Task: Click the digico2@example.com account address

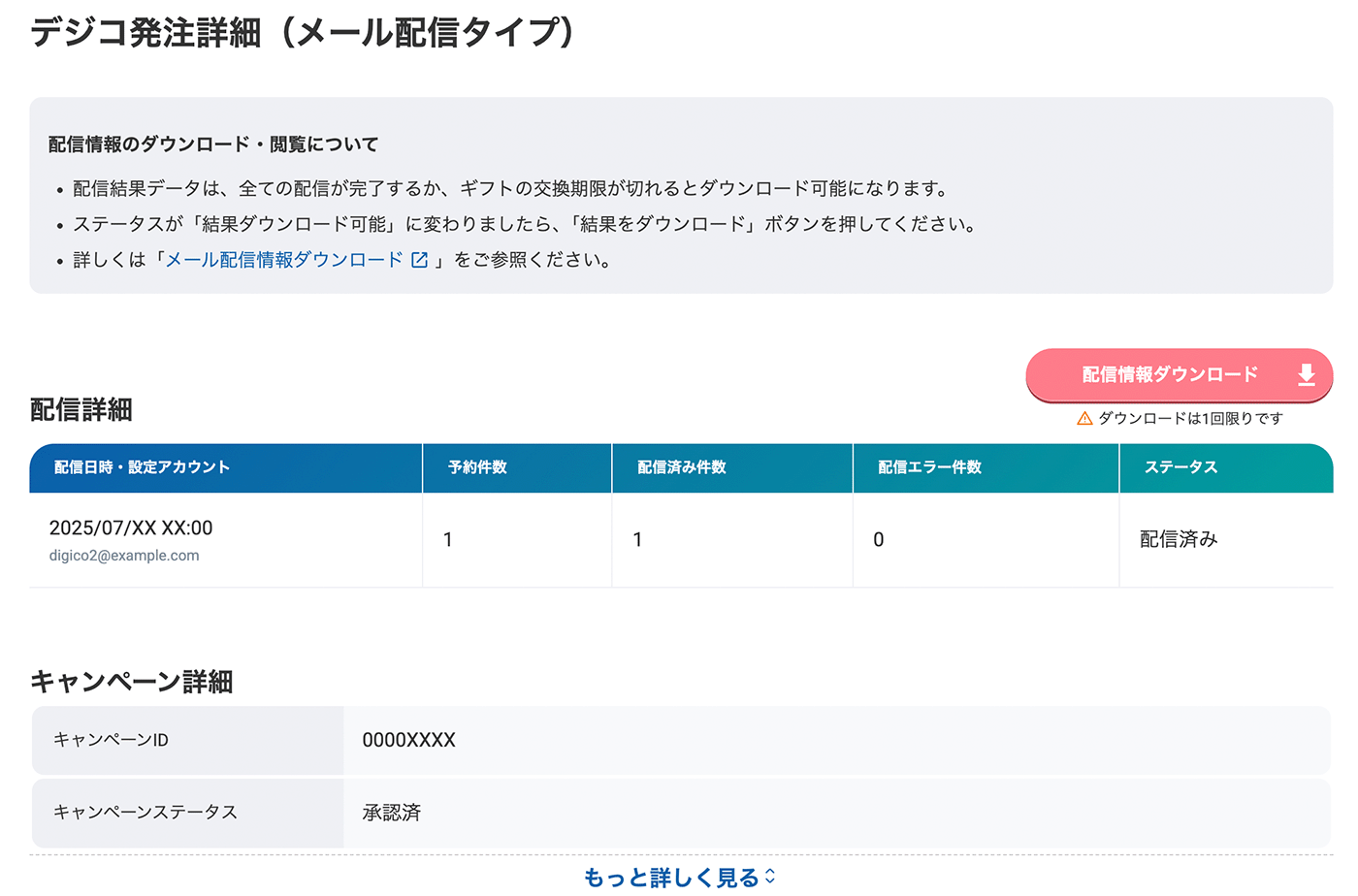Action: click(x=124, y=556)
